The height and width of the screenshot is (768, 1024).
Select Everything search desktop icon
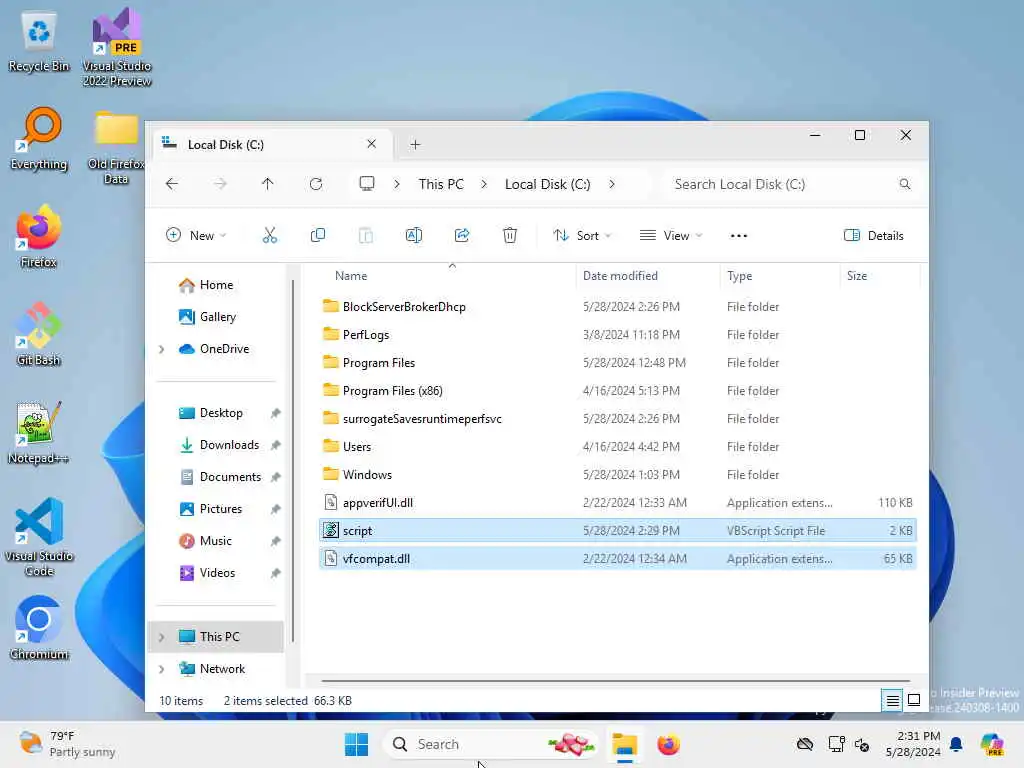[x=39, y=139]
